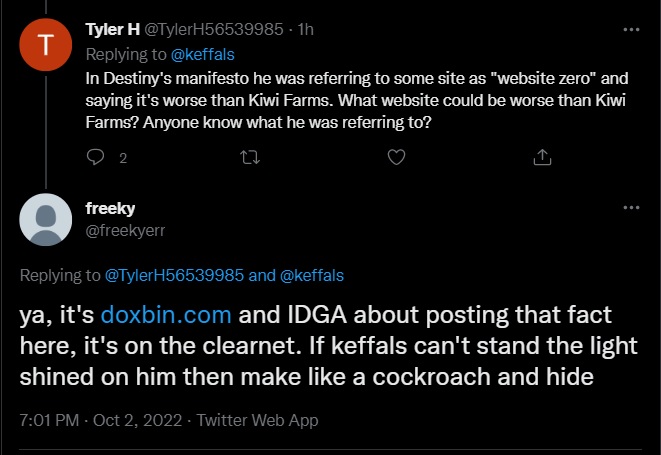Open @TylerH56539985 mention in freeky's reply line
The height and width of the screenshot is (455, 661).
pyautogui.click(x=174, y=275)
